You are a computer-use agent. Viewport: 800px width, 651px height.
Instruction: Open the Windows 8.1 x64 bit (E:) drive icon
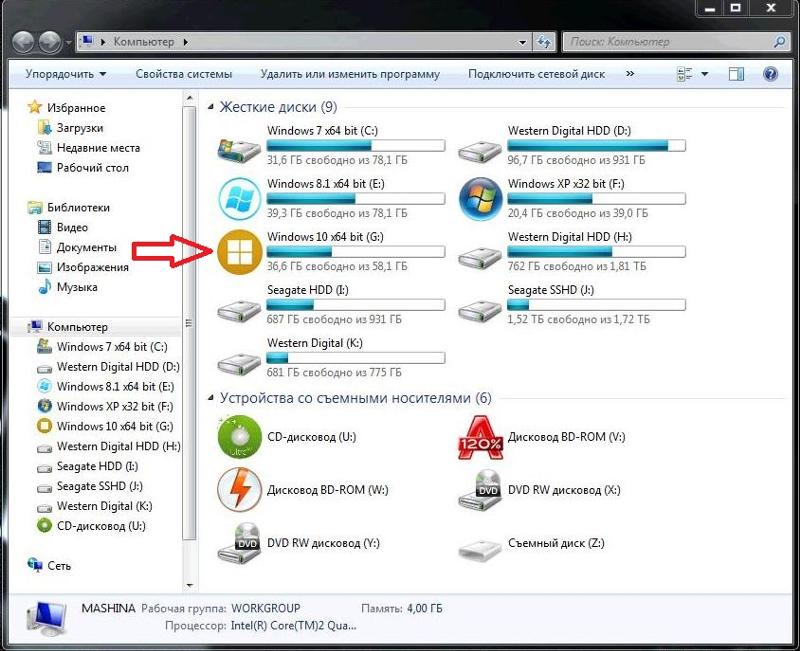pos(239,197)
